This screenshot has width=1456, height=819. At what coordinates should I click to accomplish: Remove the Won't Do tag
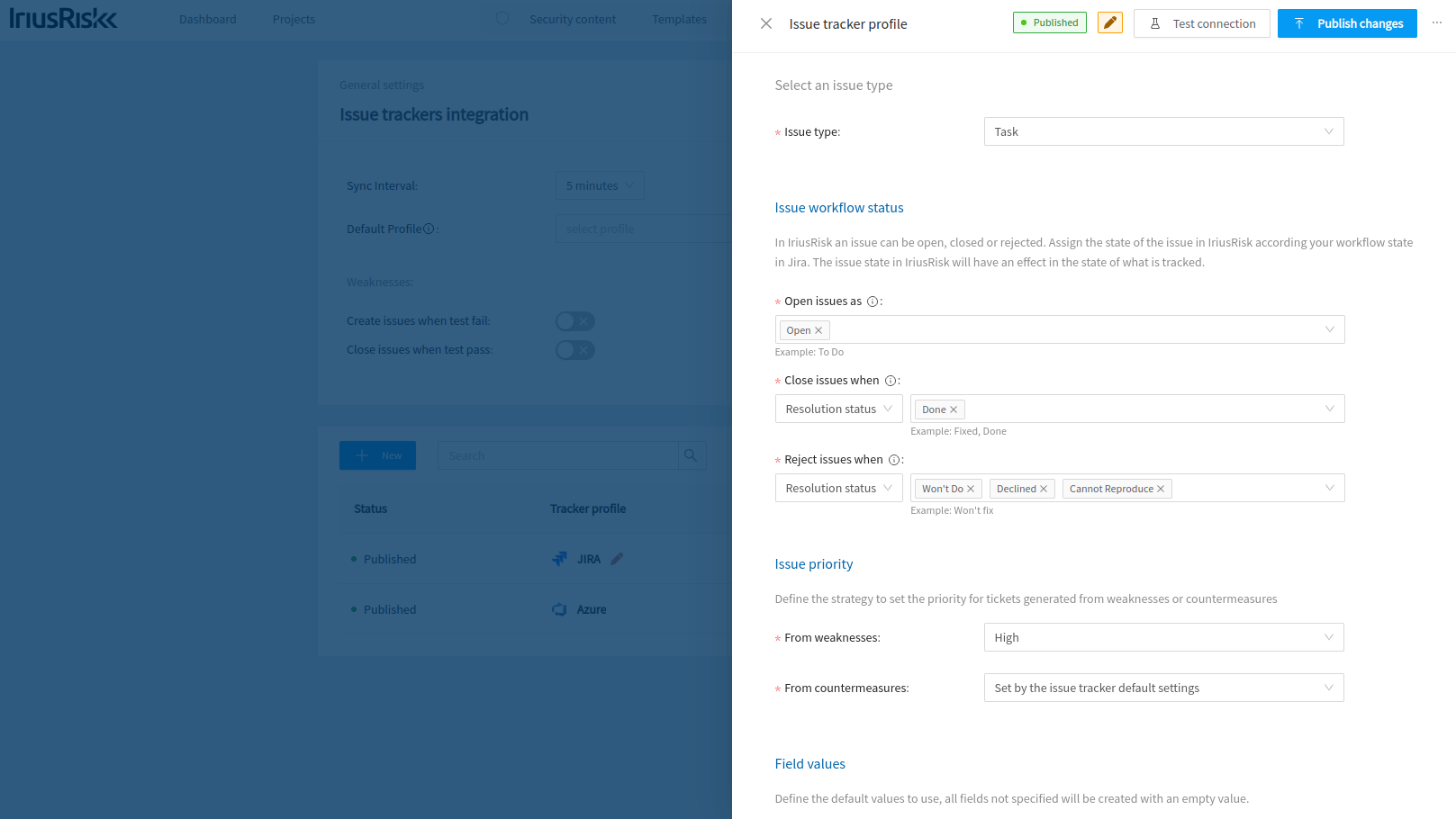[x=971, y=489]
